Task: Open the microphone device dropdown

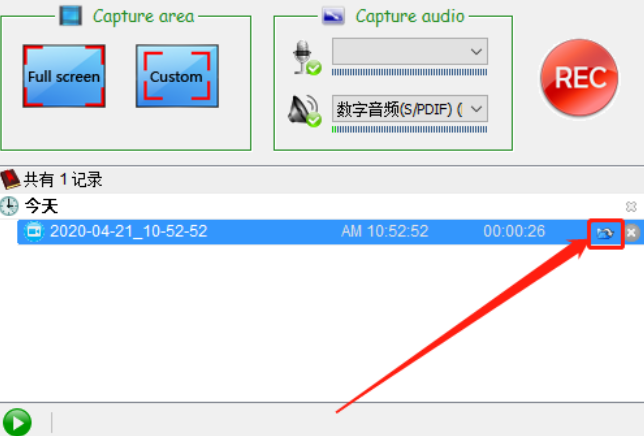Action: pyautogui.click(x=410, y=51)
